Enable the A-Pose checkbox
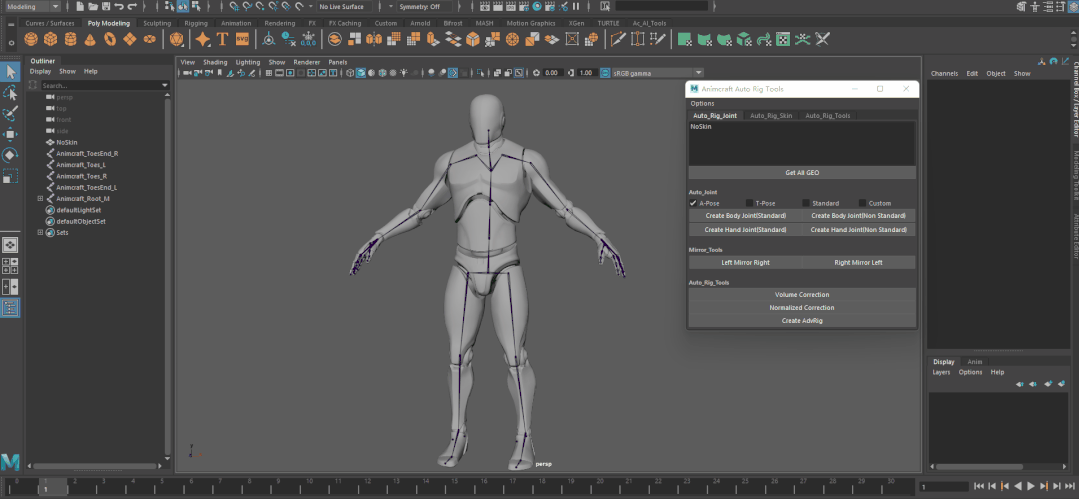1079x499 pixels. coord(693,203)
